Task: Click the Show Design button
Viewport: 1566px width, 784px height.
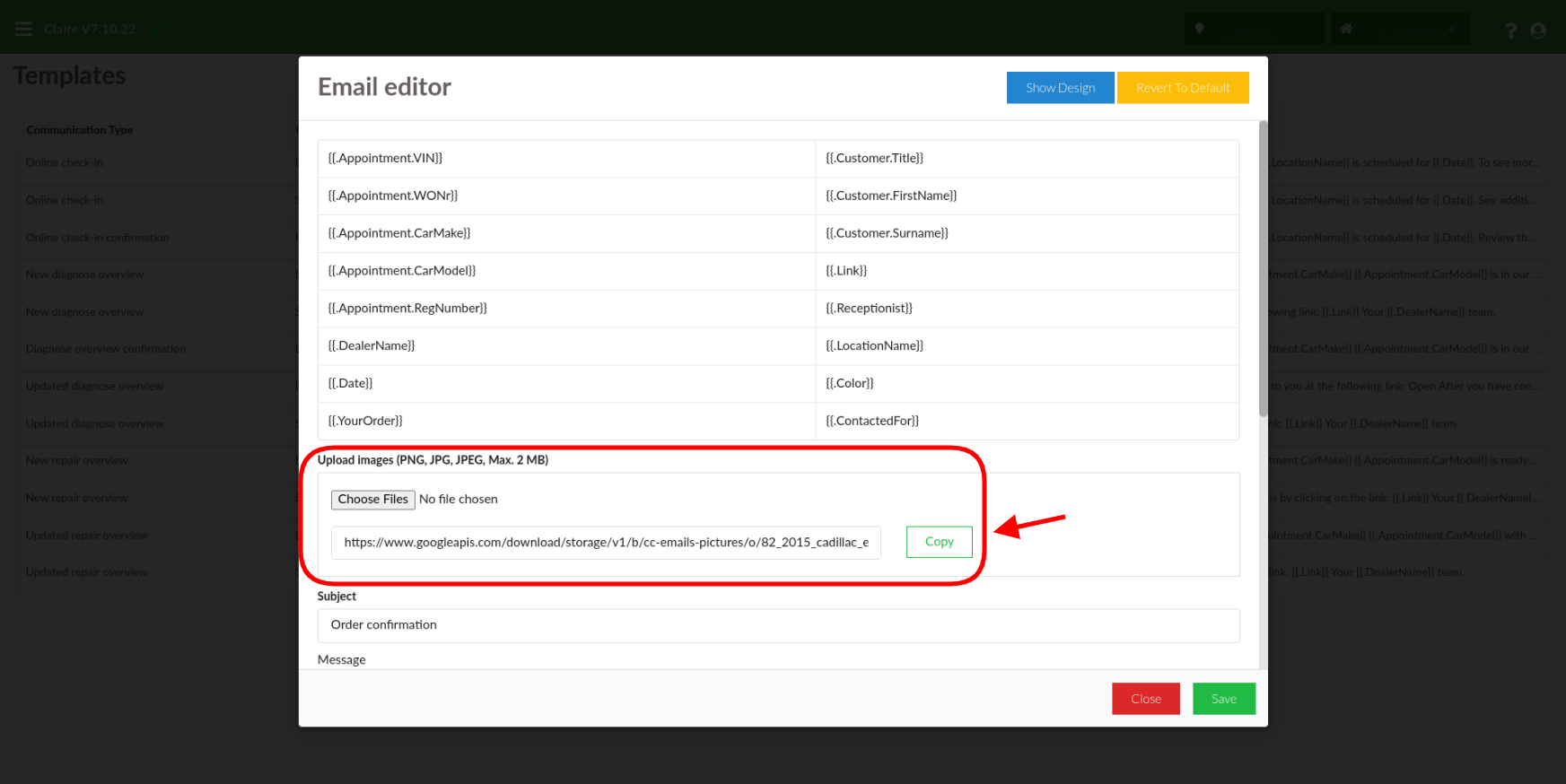Action: pyautogui.click(x=1060, y=88)
